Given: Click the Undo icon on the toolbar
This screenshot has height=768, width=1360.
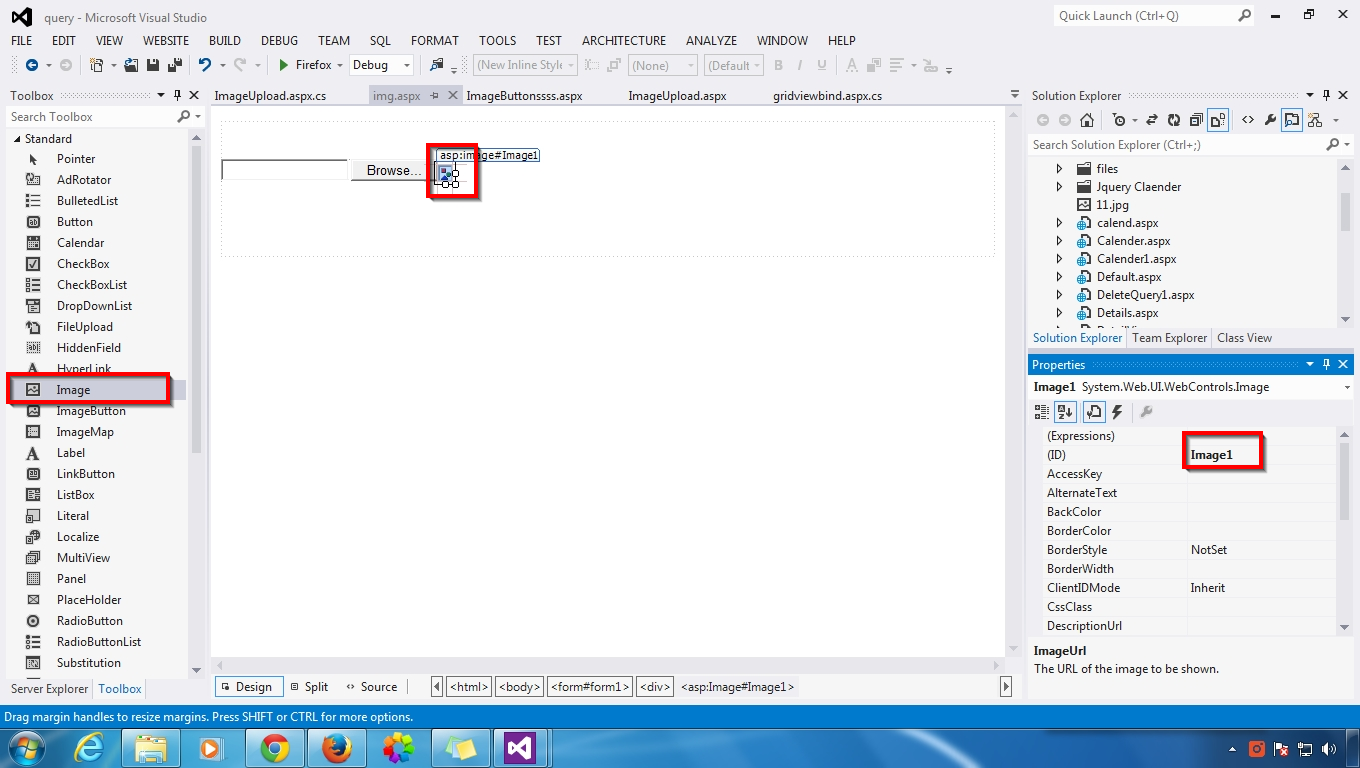Looking at the screenshot, I should (206, 64).
